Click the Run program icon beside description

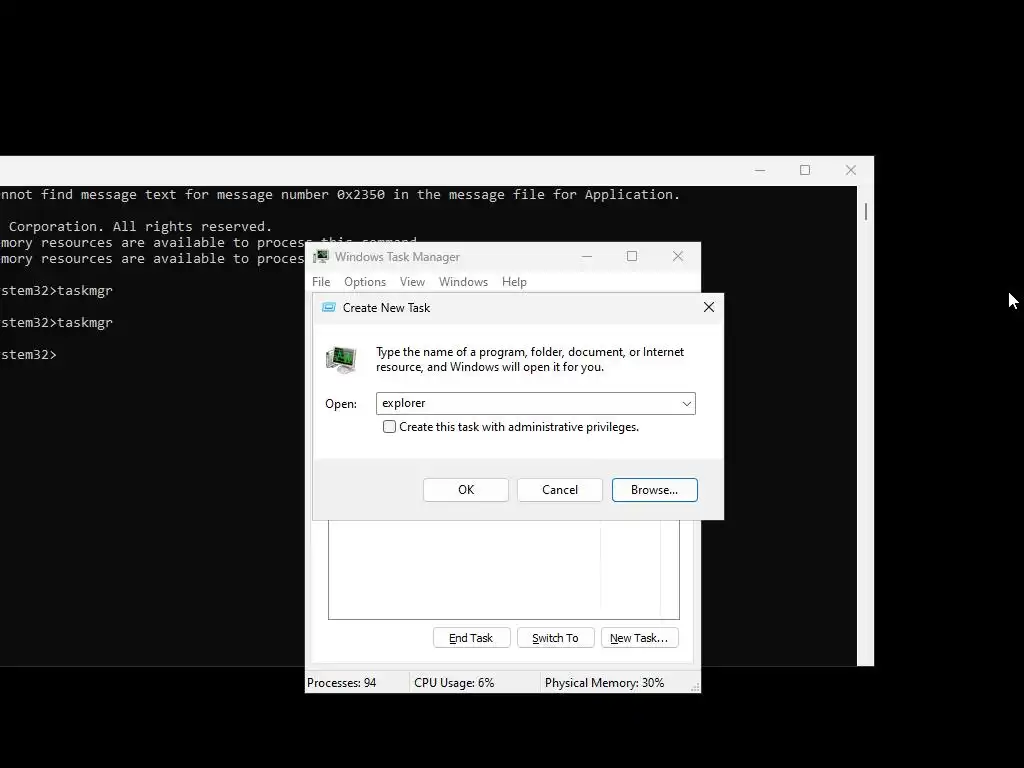(341, 359)
